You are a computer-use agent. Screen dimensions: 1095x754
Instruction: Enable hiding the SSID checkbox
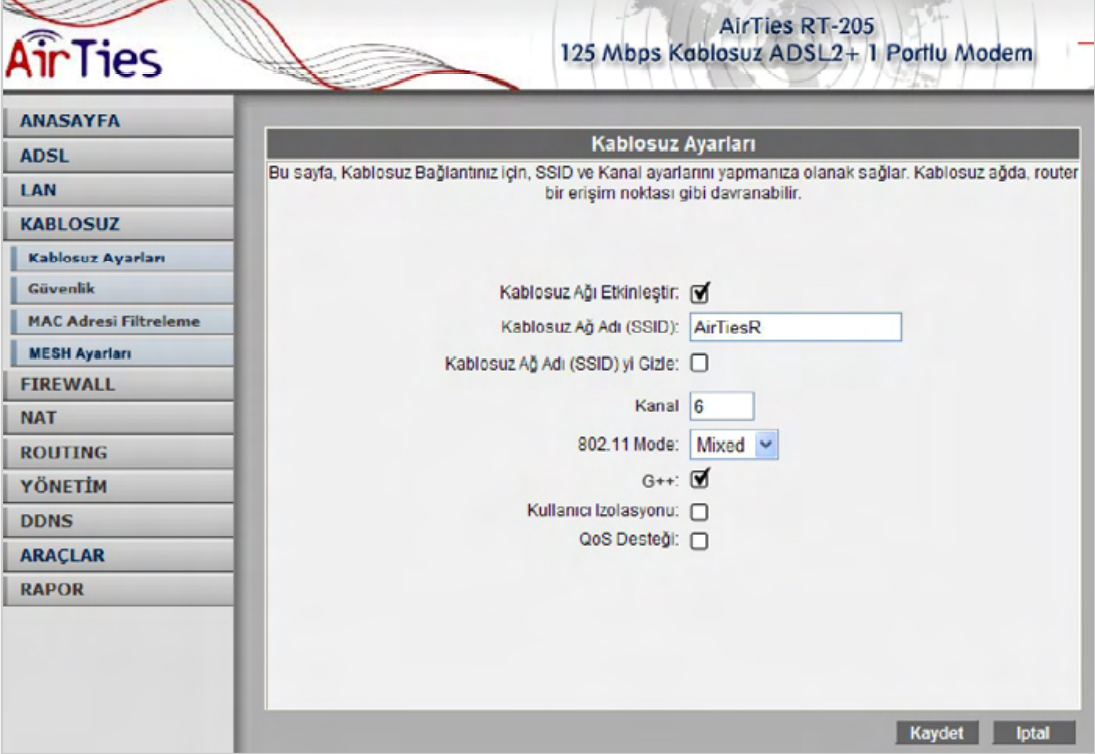(x=700, y=364)
